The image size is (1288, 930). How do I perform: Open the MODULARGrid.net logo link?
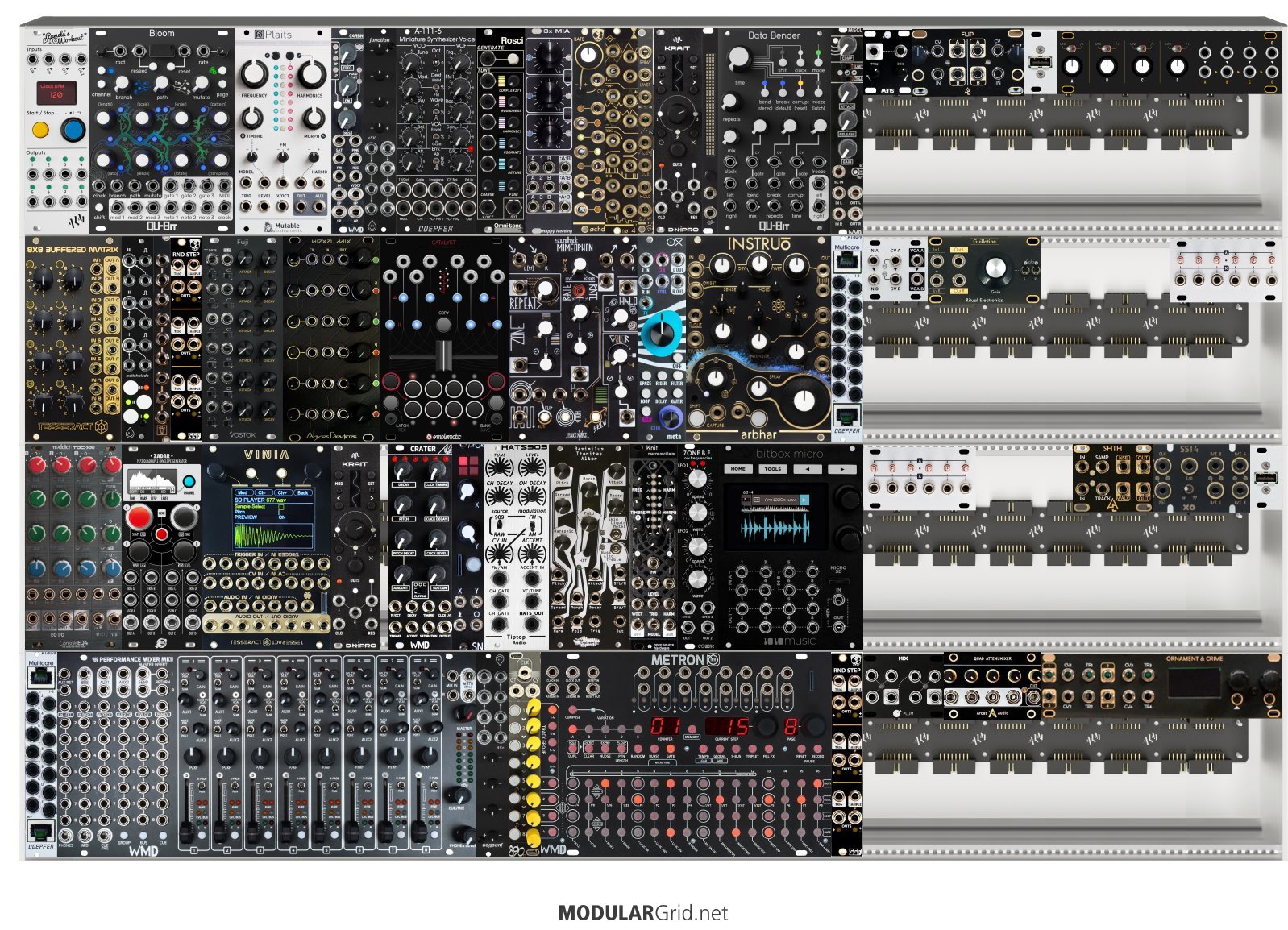point(642,913)
